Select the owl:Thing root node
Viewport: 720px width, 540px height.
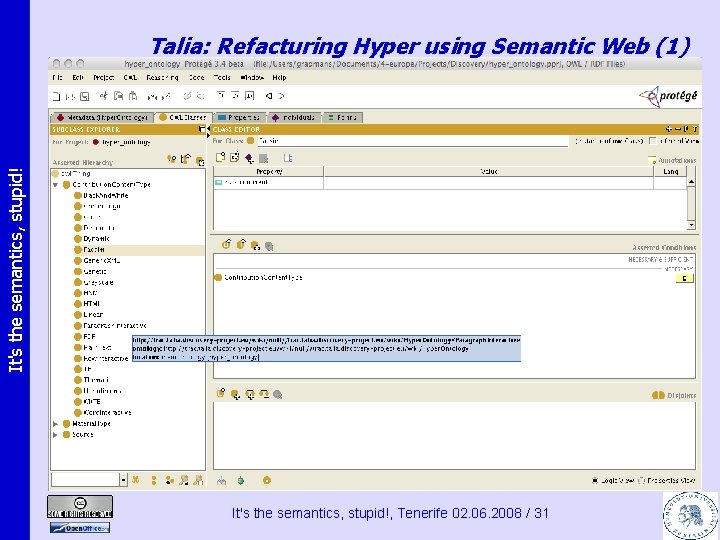71,174
